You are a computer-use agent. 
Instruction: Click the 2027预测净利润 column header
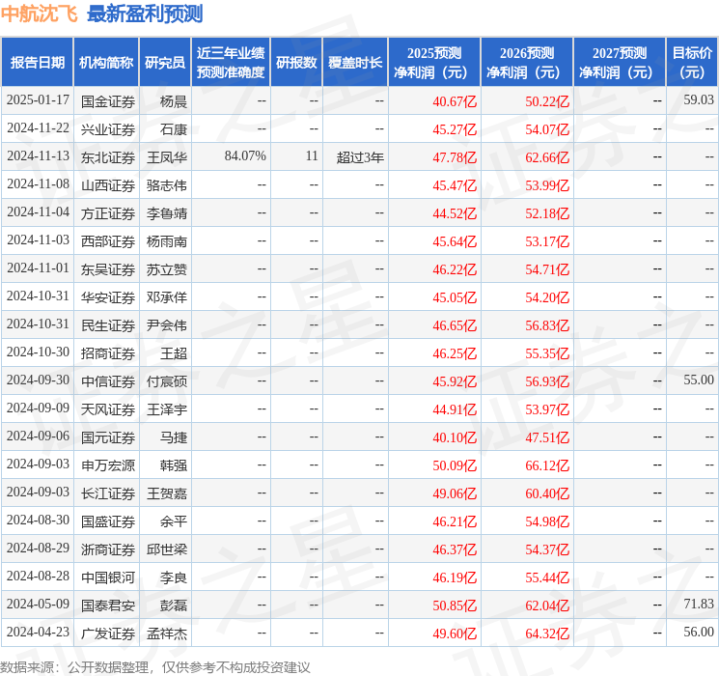[619, 62]
